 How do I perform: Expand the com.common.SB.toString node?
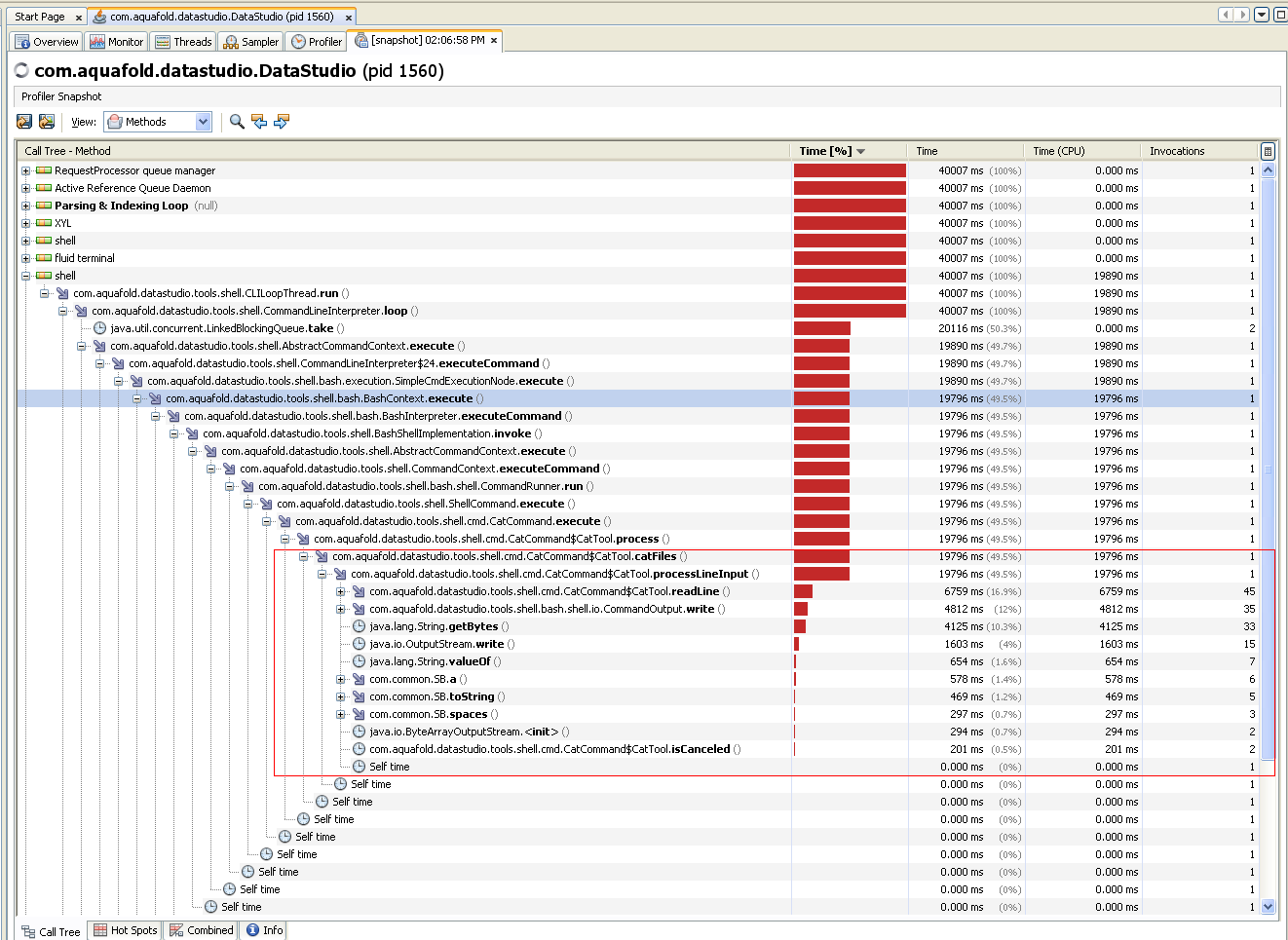point(341,696)
